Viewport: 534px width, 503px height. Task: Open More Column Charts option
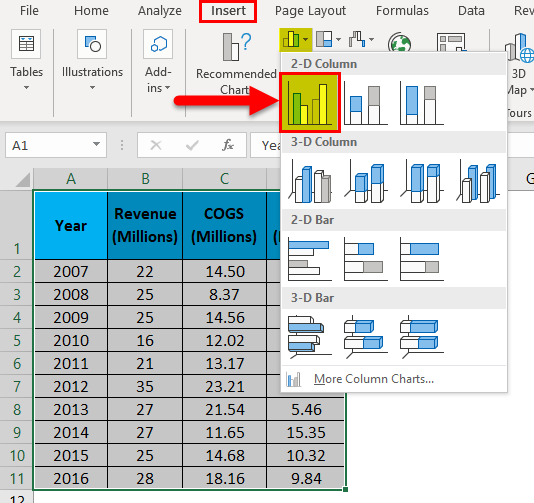[394, 379]
